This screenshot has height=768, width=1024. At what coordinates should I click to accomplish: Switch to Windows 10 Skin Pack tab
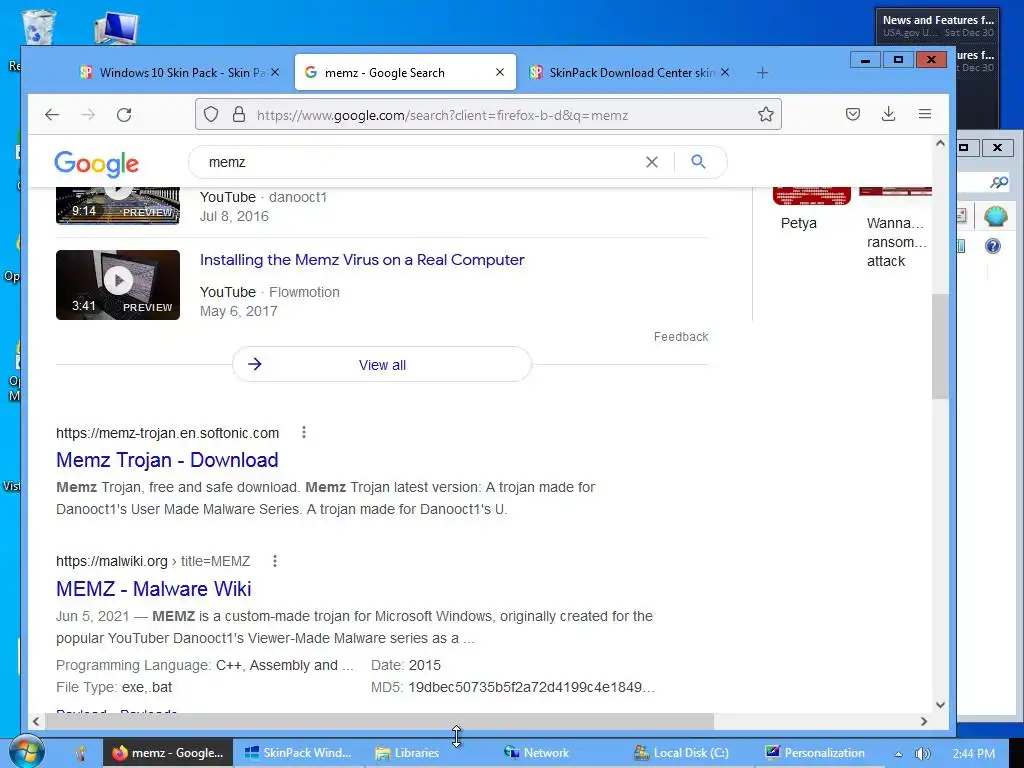click(x=180, y=72)
